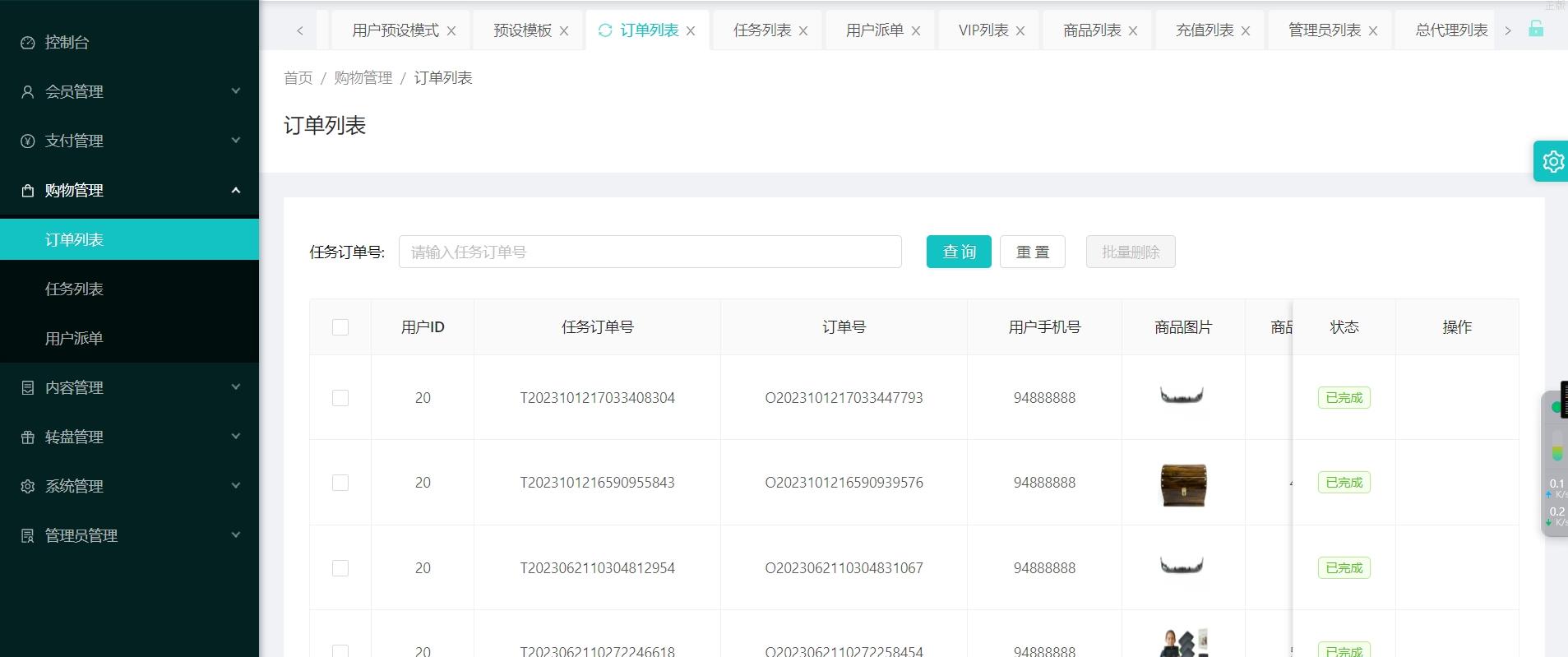The width and height of the screenshot is (1568, 657).
Task: Click the refresh icon on 订单列表 tab
Action: click(605, 30)
